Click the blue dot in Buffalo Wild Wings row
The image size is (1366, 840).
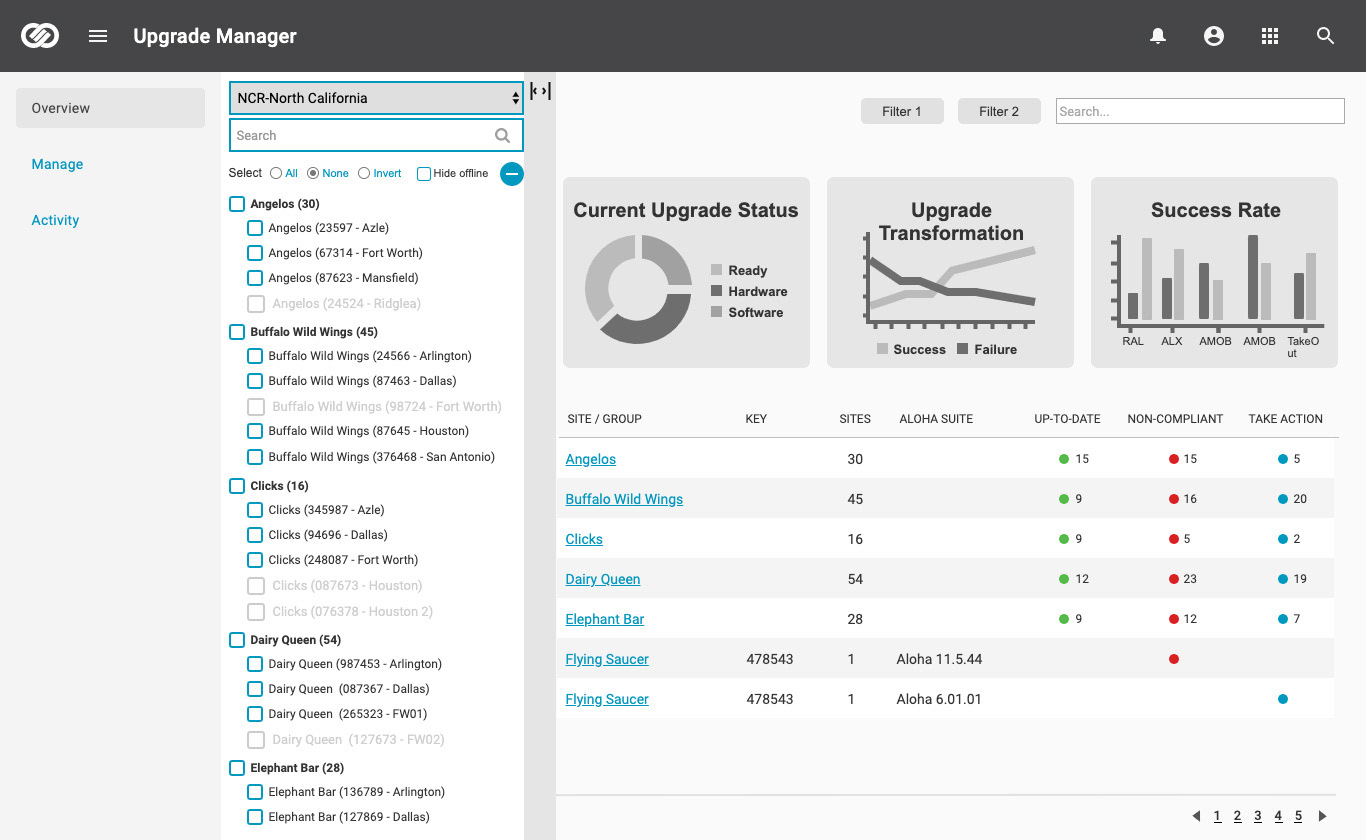pos(1283,499)
